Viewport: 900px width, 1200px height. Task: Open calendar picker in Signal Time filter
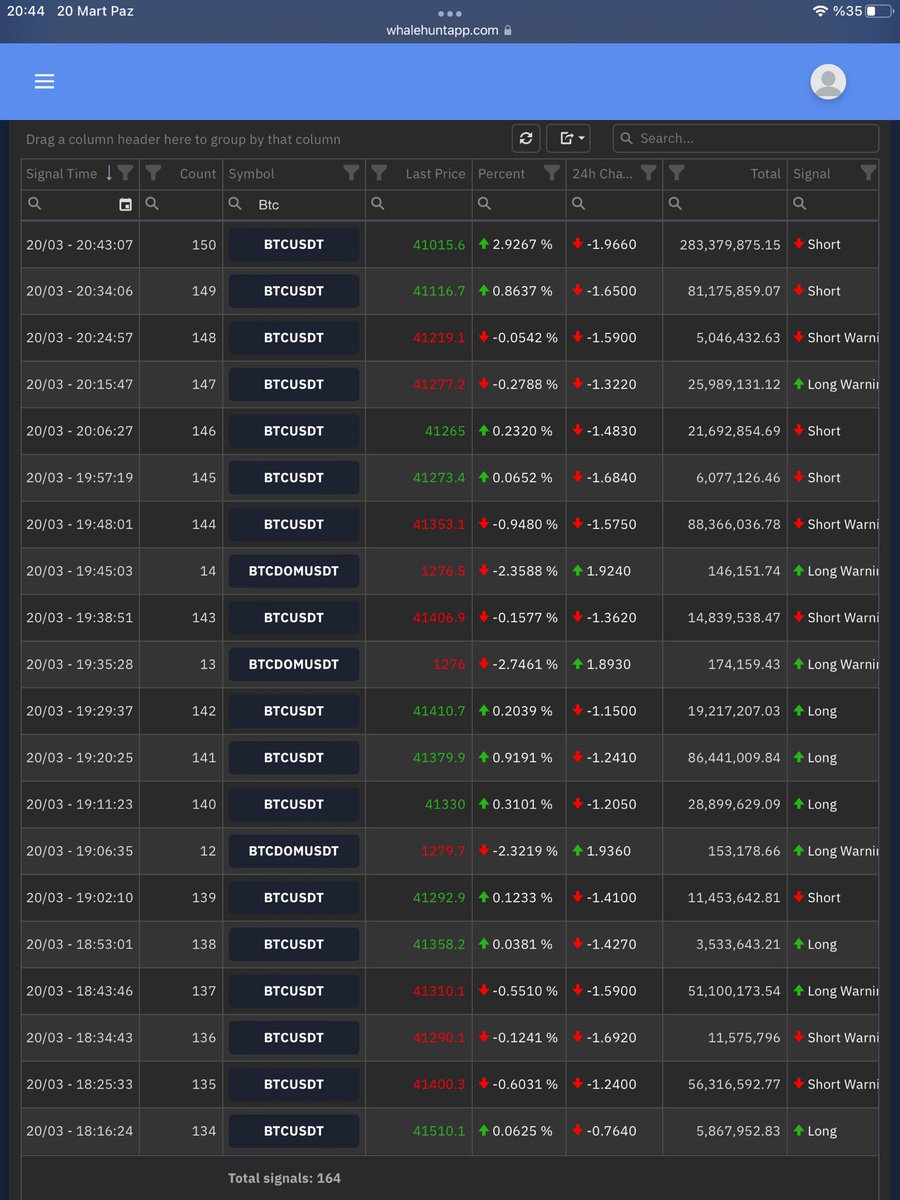click(125, 204)
